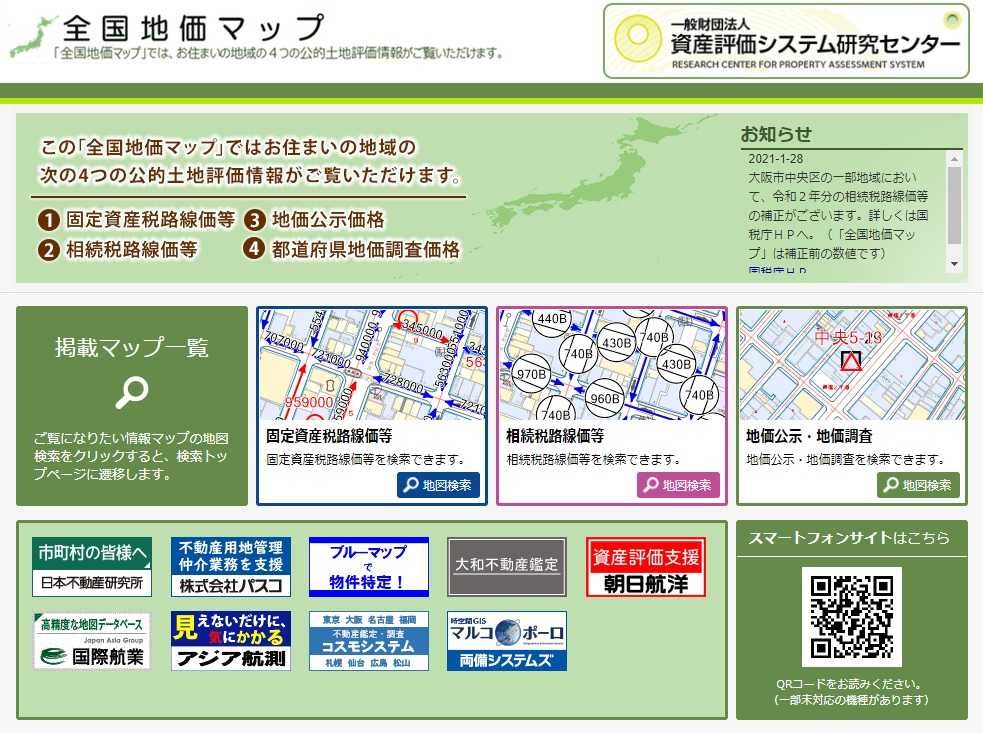The width and height of the screenshot is (983, 733).
Task: Open the コスモシステム banner
Action: pos(369,641)
